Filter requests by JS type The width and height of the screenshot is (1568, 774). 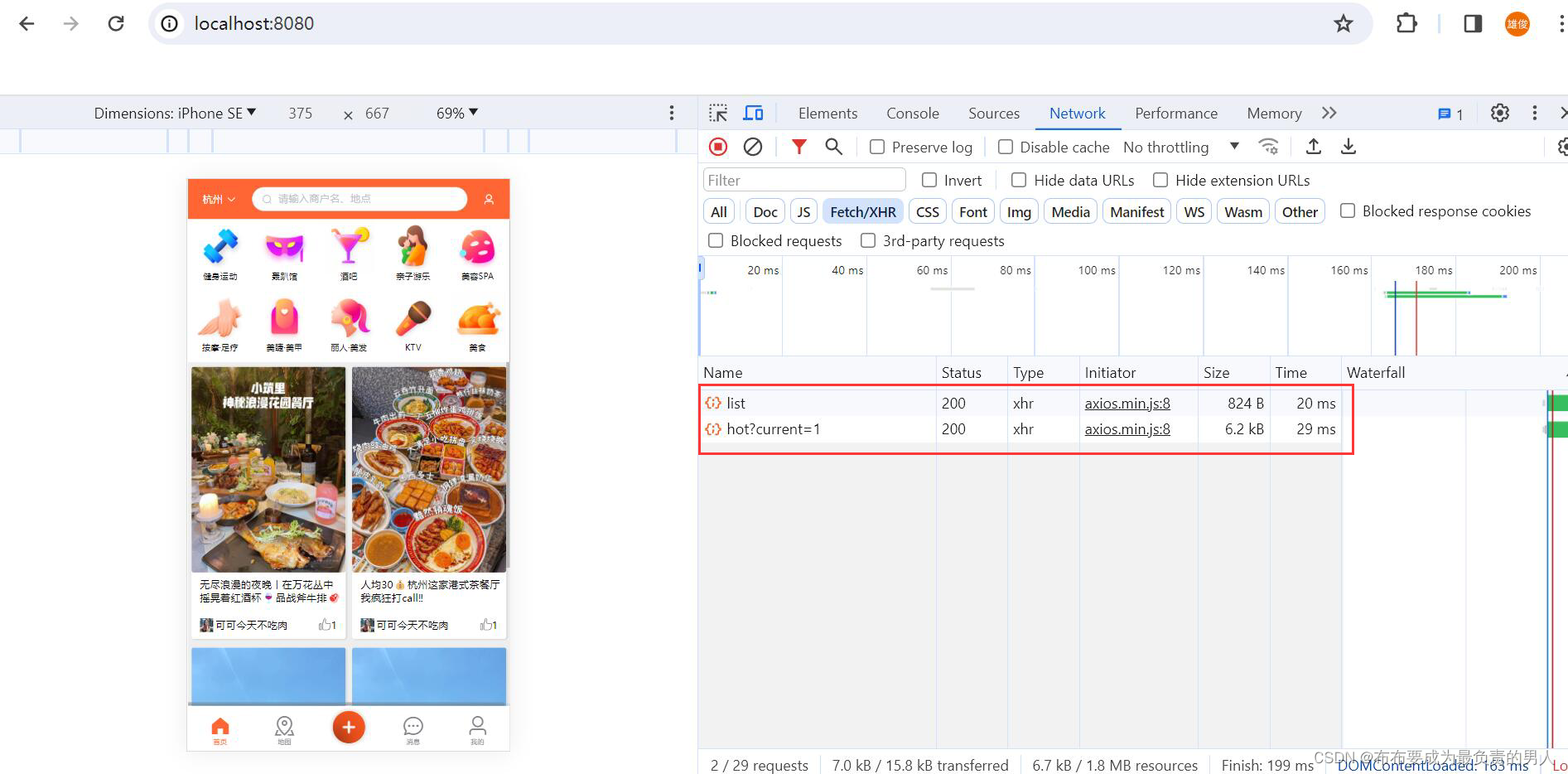(x=803, y=211)
